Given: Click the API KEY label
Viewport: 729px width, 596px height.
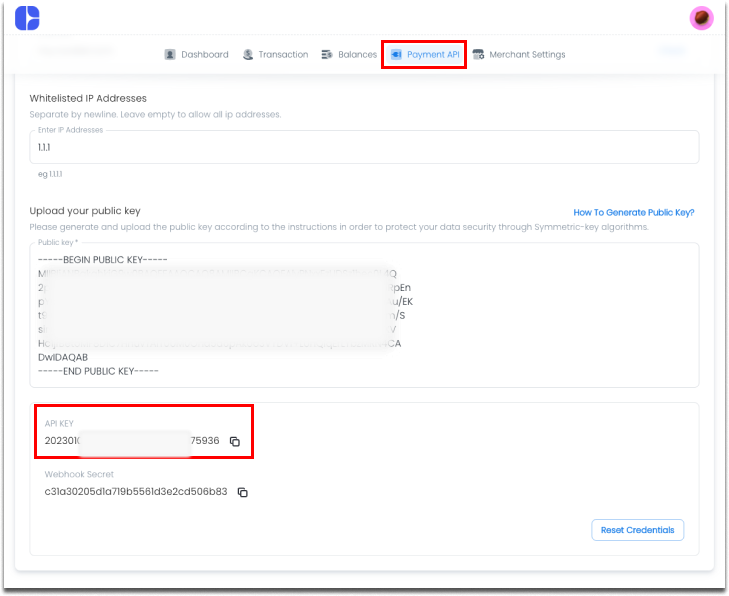Looking at the screenshot, I should click(x=59, y=424).
